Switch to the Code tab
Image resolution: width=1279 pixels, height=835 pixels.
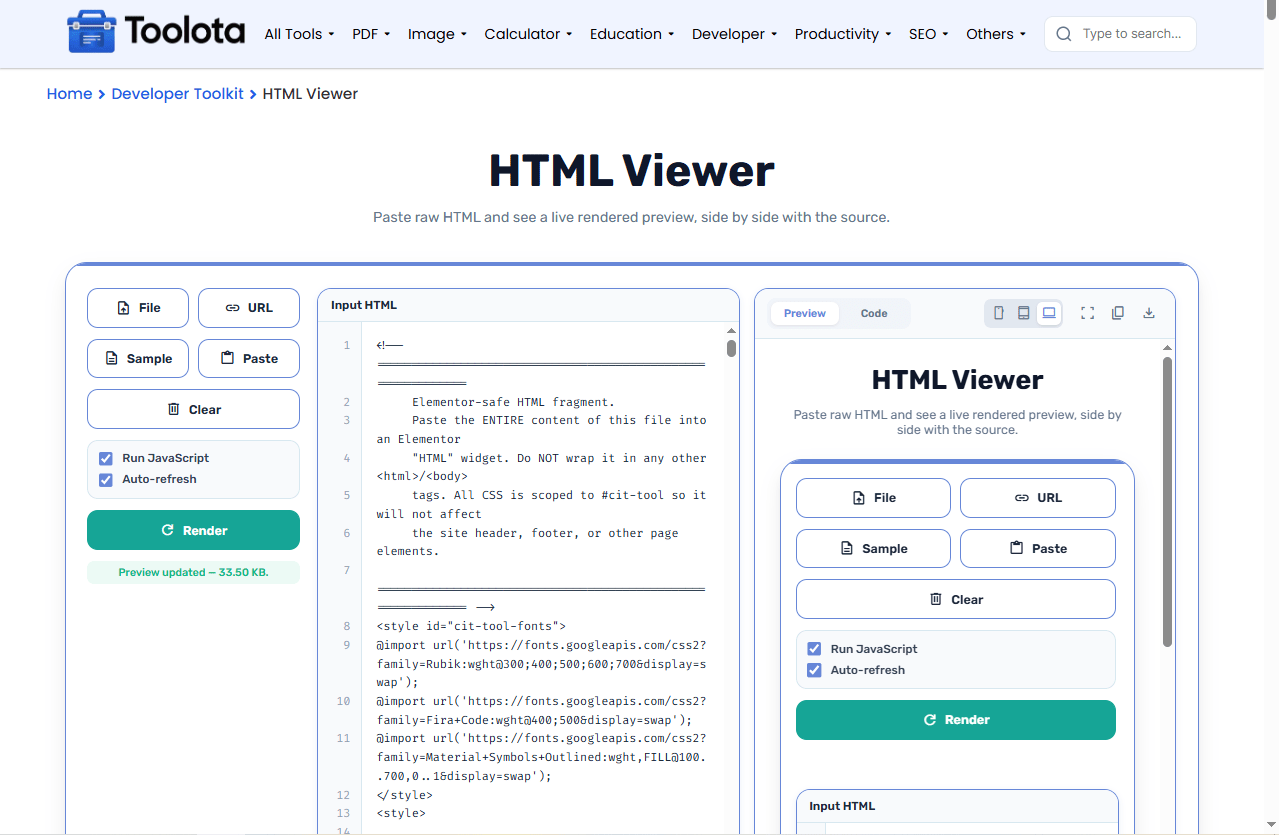(874, 314)
